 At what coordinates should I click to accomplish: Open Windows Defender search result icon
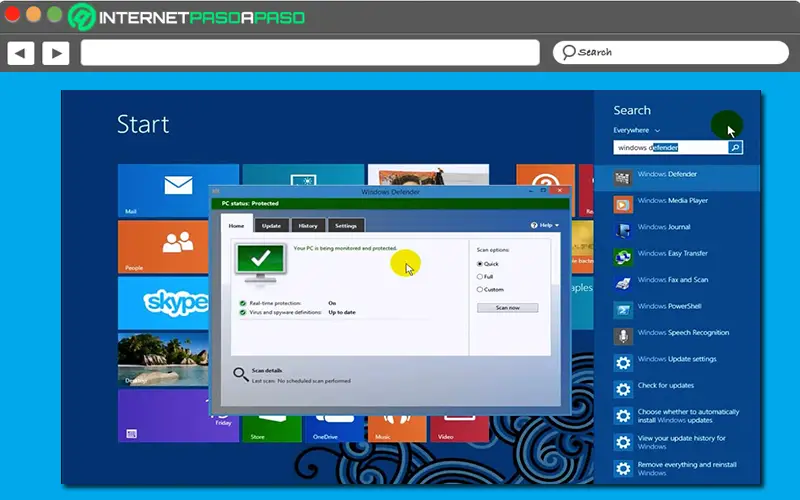tap(622, 178)
